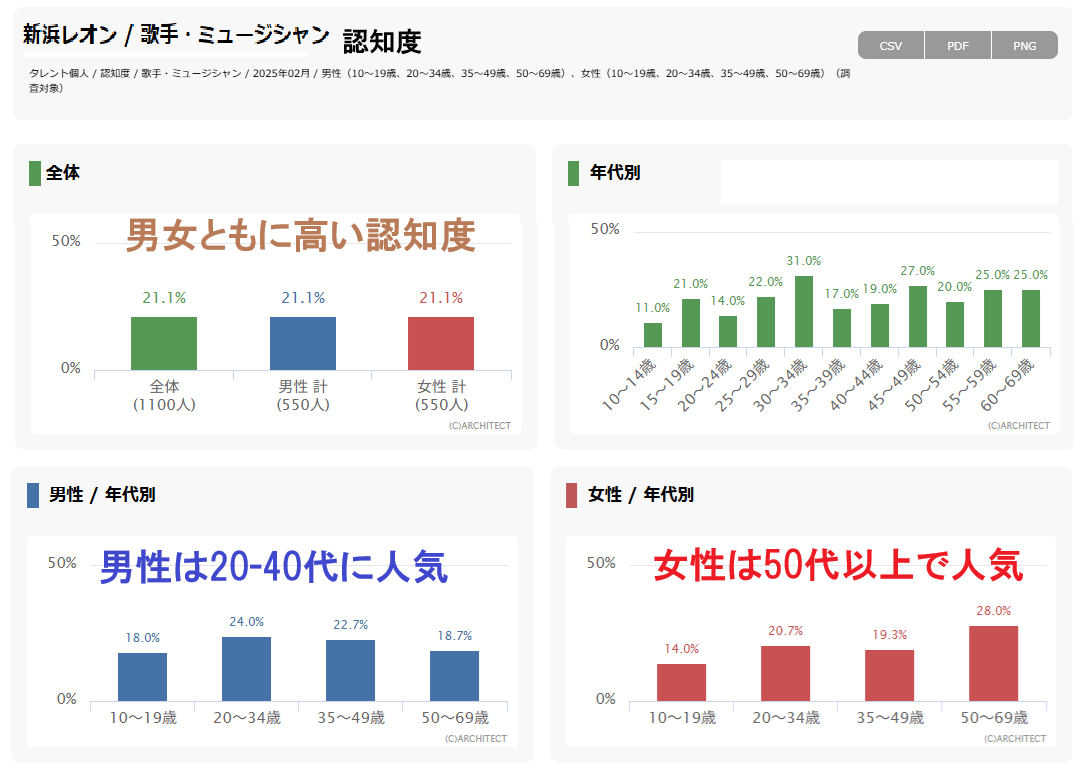Image resolution: width=1082 pixels, height=776 pixels.
Task: Click the green square icon beside 年代別
Action: tap(573, 173)
